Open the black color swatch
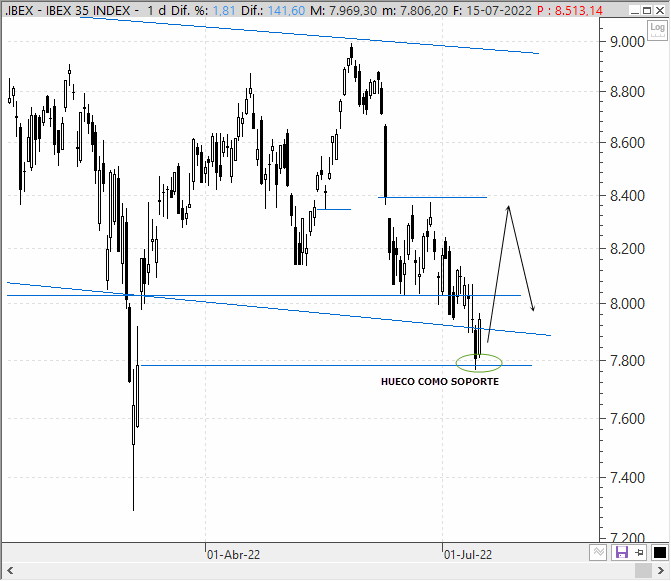 coord(659,552)
